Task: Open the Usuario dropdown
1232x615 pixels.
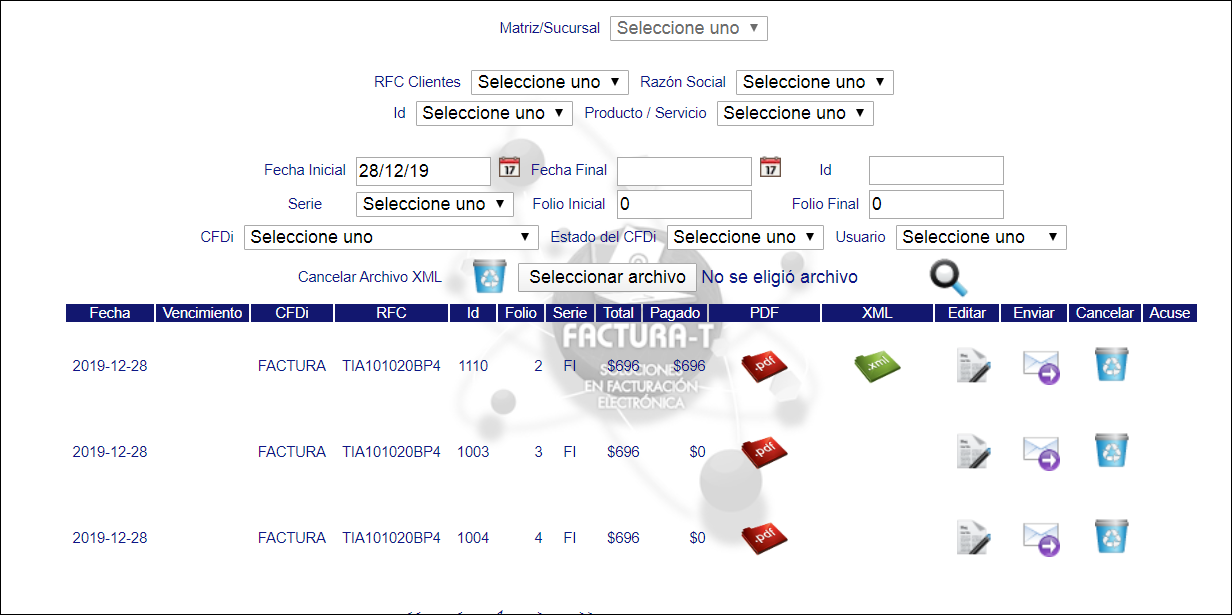Action: tap(980, 237)
